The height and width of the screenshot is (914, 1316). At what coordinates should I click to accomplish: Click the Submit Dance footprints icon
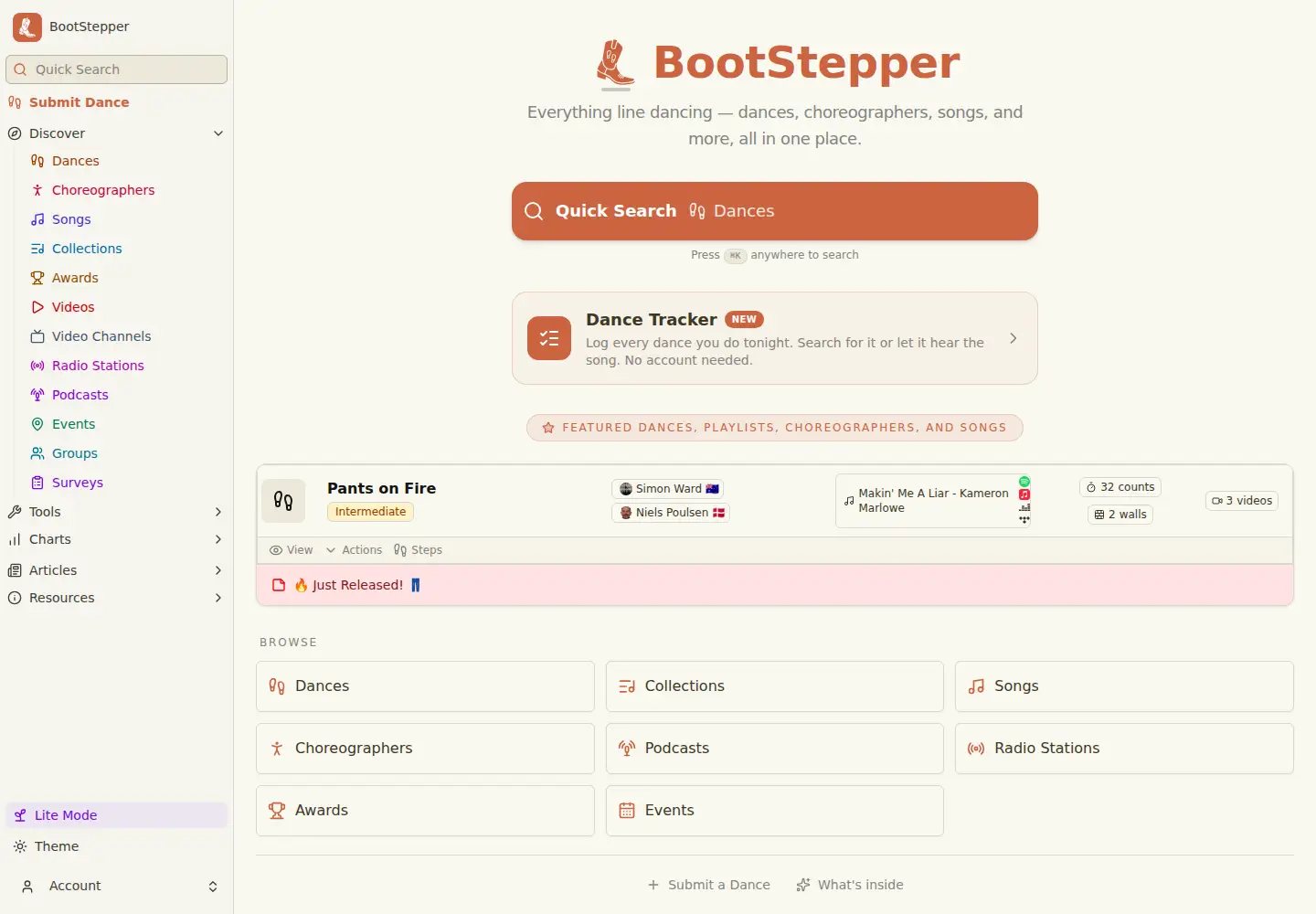coord(15,102)
